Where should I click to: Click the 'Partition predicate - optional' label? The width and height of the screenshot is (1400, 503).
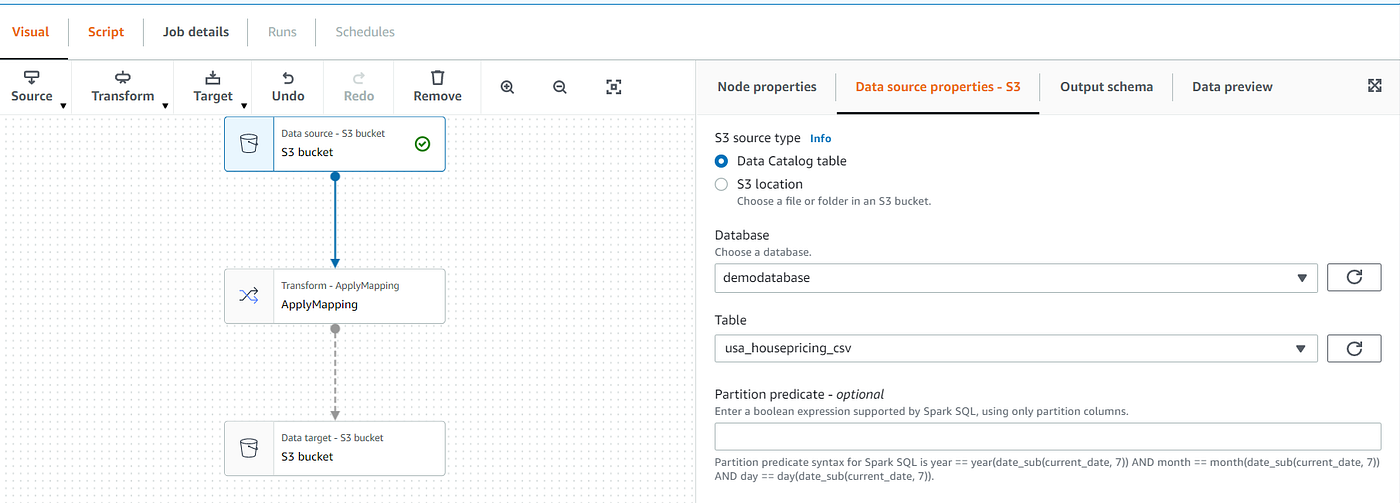coord(800,394)
